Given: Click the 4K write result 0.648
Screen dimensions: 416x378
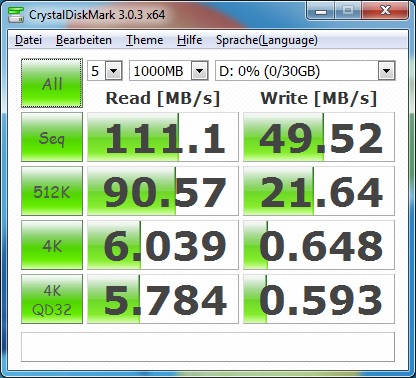Looking at the screenshot, I should (x=319, y=245).
